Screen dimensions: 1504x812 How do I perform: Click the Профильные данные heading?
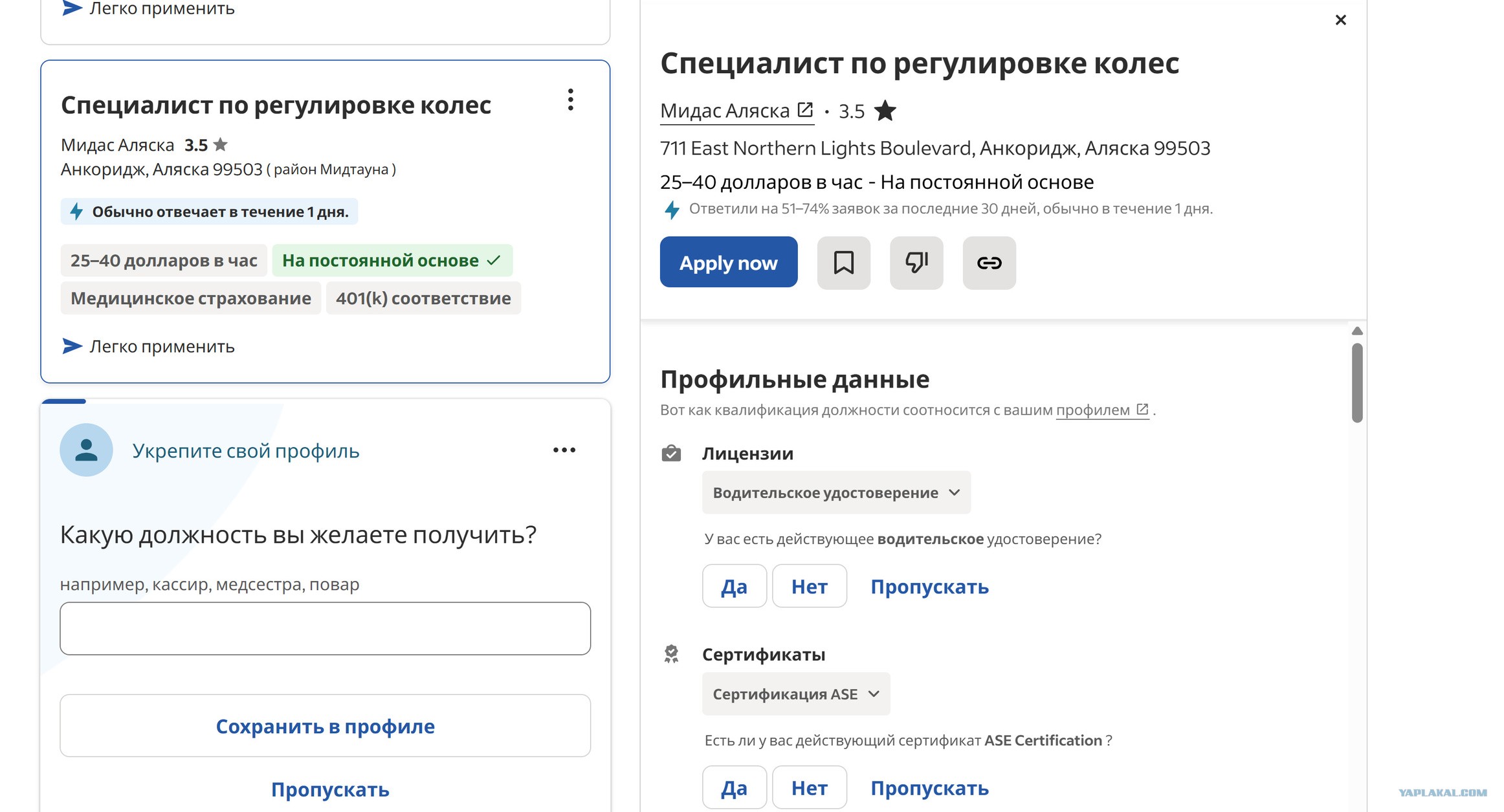pos(795,379)
